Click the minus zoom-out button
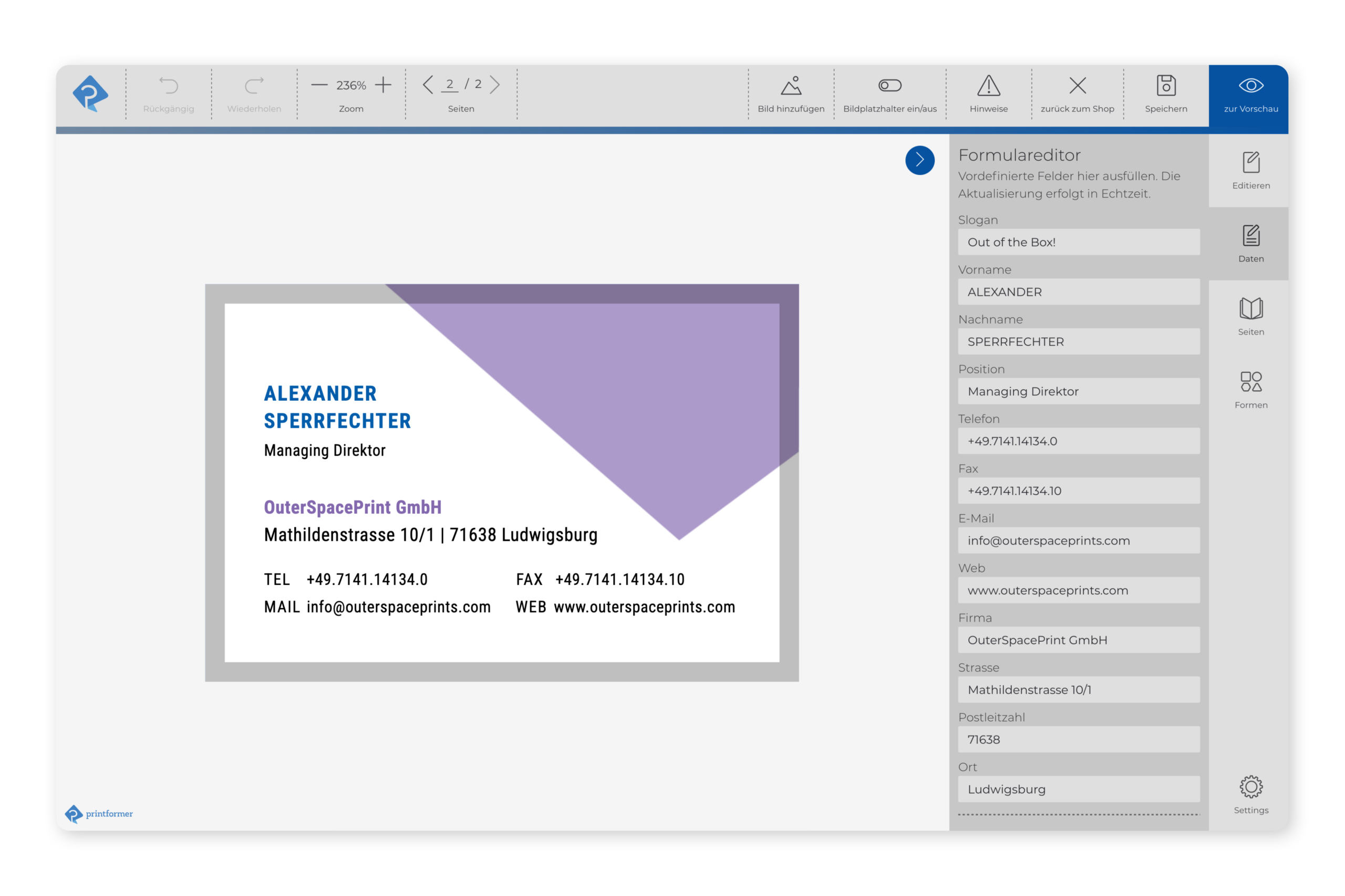Screen dimensions: 1345x896 (x=319, y=85)
